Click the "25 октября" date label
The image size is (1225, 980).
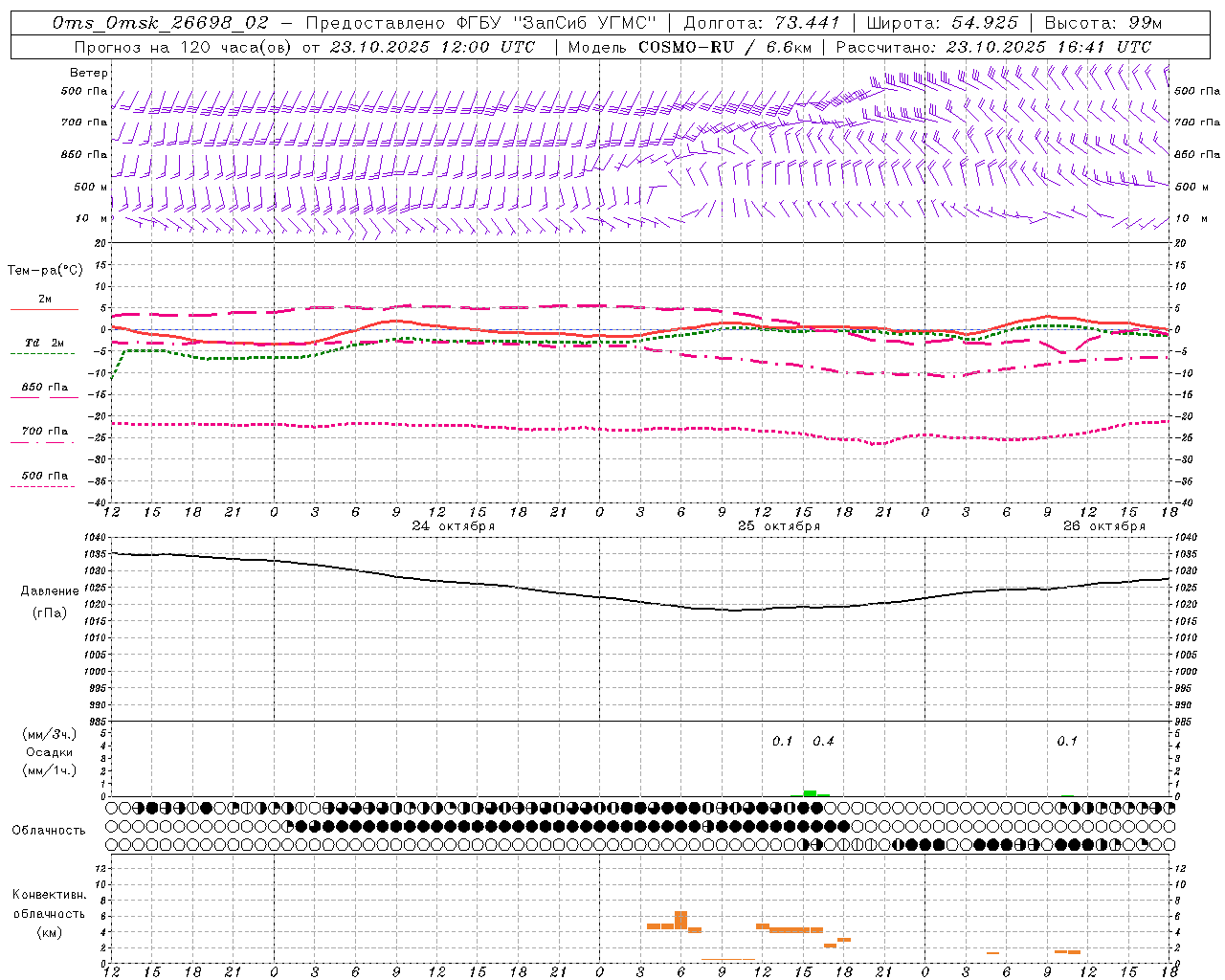[x=779, y=526]
